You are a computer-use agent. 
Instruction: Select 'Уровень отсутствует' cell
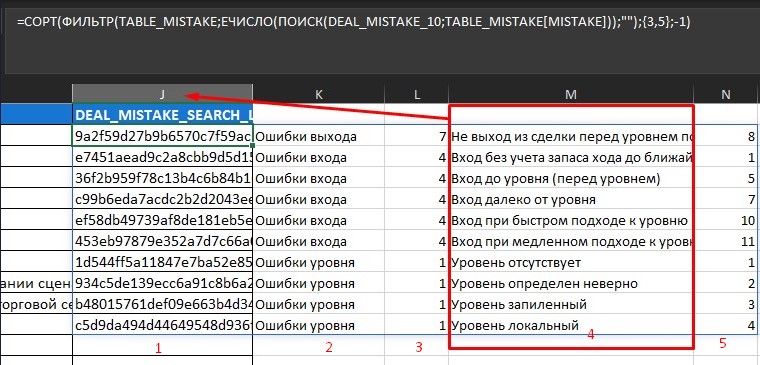[571, 262]
